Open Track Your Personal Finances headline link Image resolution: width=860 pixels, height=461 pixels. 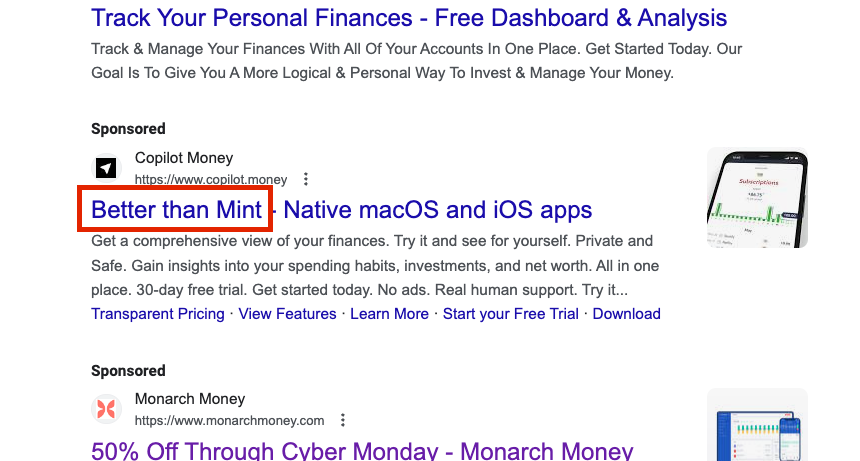point(408,18)
